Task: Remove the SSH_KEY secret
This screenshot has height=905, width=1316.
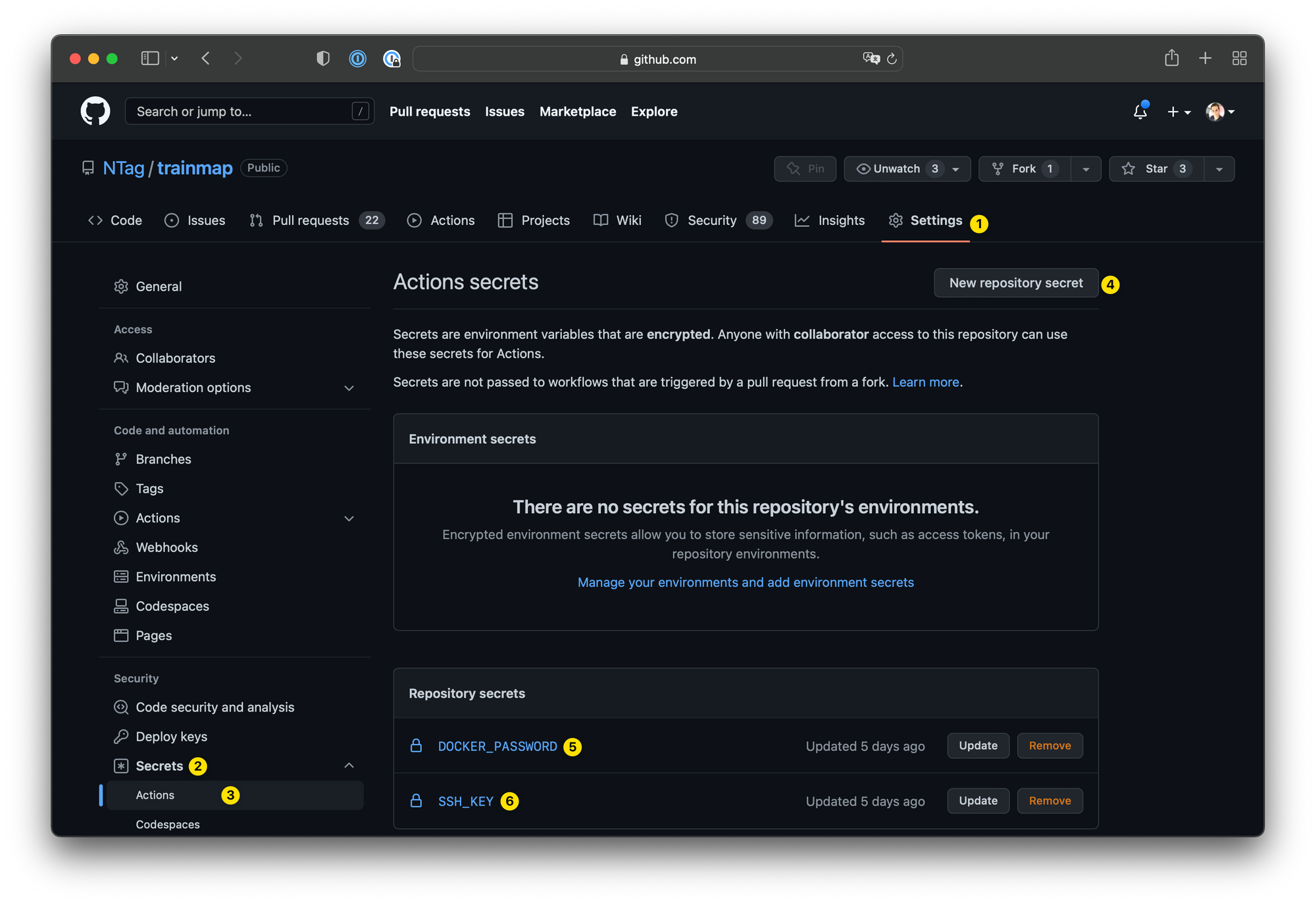Action: click(1050, 800)
